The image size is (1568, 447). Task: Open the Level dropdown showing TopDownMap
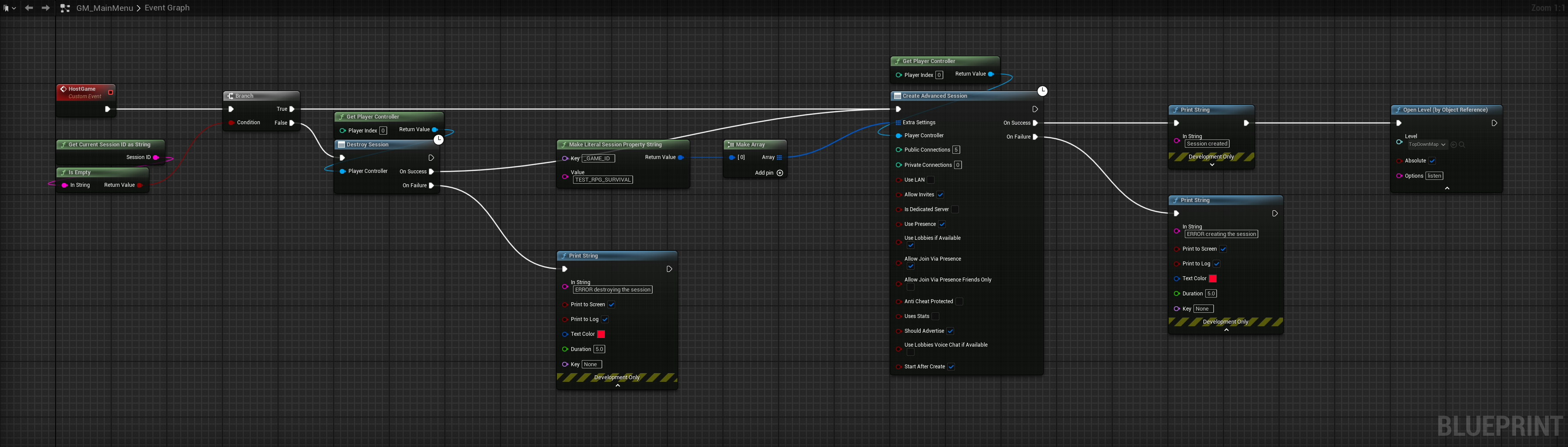(x=1426, y=145)
